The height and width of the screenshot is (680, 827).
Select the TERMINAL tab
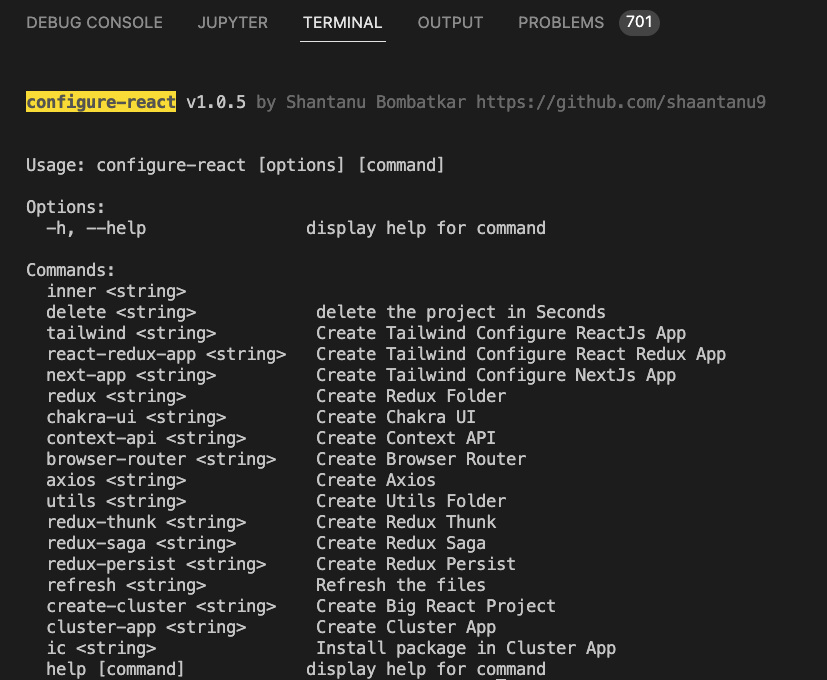coord(342,23)
